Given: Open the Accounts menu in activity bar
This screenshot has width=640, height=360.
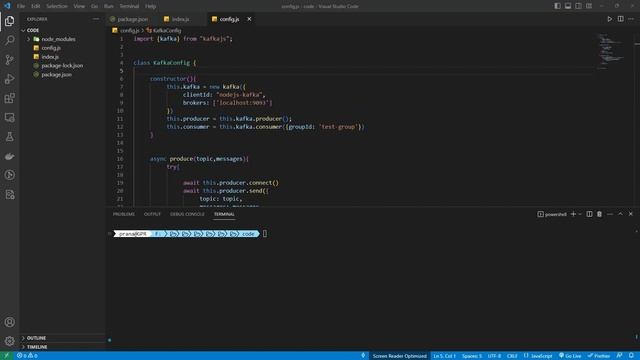Looking at the screenshot, I should coord(9,322).
